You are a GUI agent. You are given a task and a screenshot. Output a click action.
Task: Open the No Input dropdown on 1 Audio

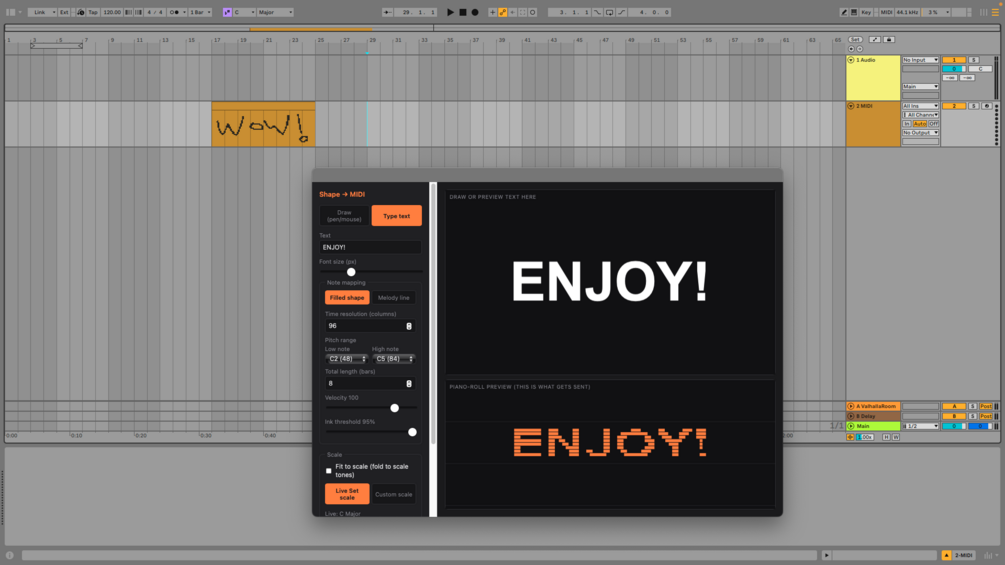click(x=920, y=60)
